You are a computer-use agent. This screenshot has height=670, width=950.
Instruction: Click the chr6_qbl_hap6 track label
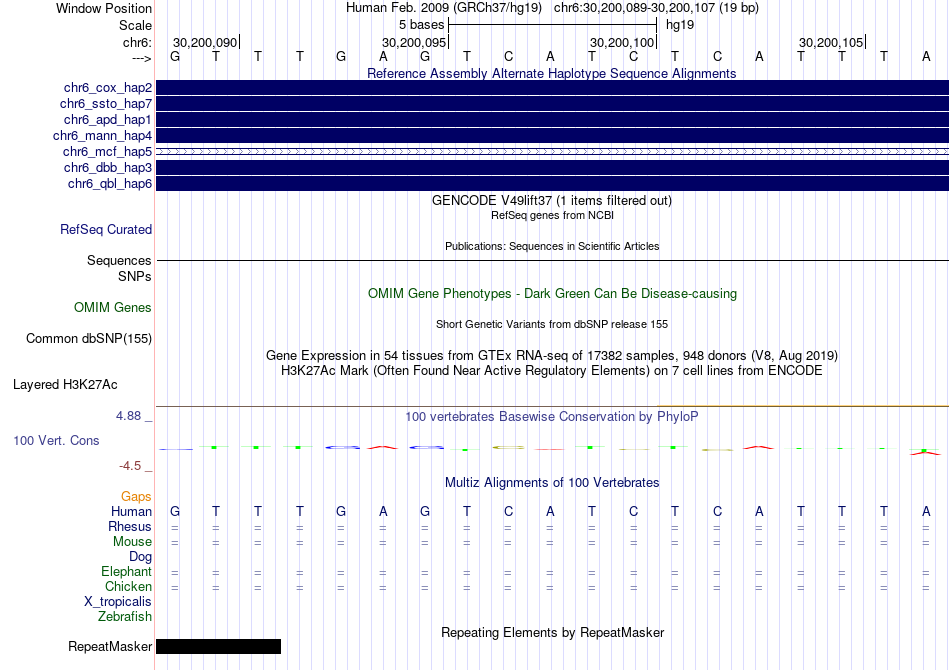tap(110, 184)
